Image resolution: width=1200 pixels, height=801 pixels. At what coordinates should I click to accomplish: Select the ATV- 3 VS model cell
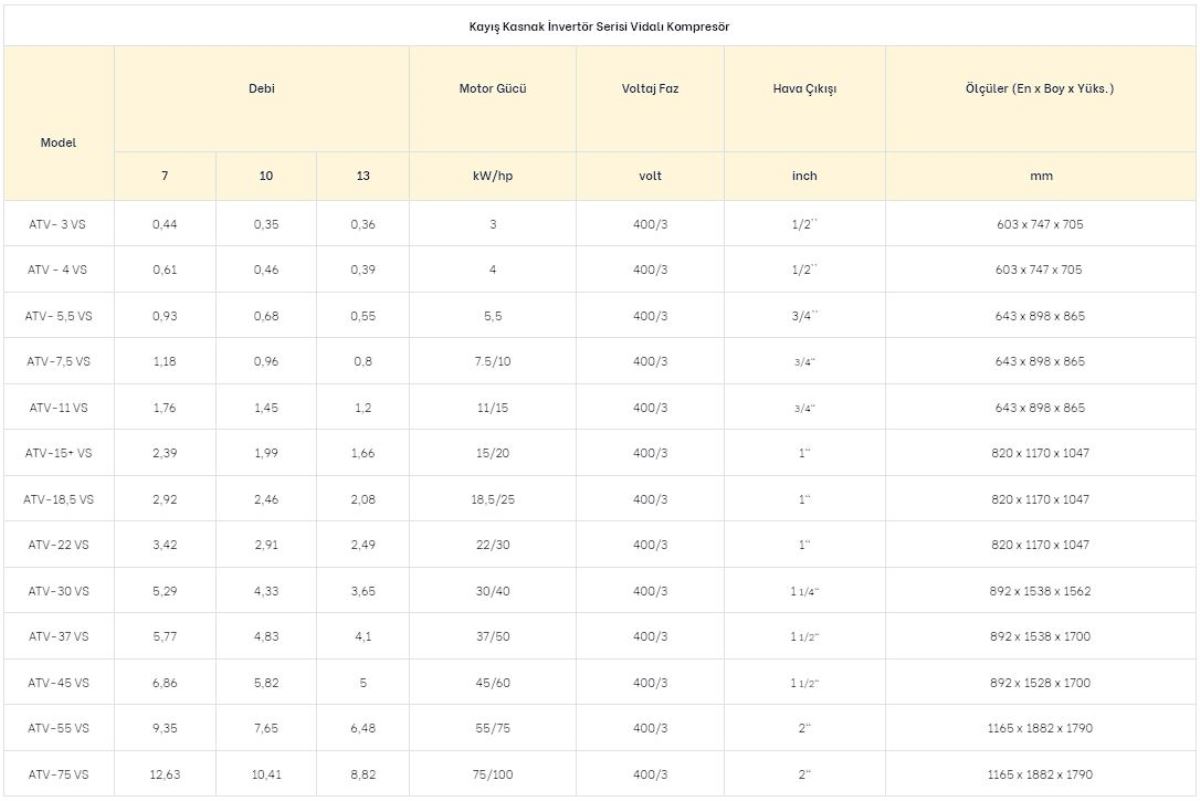pos(58,224)
